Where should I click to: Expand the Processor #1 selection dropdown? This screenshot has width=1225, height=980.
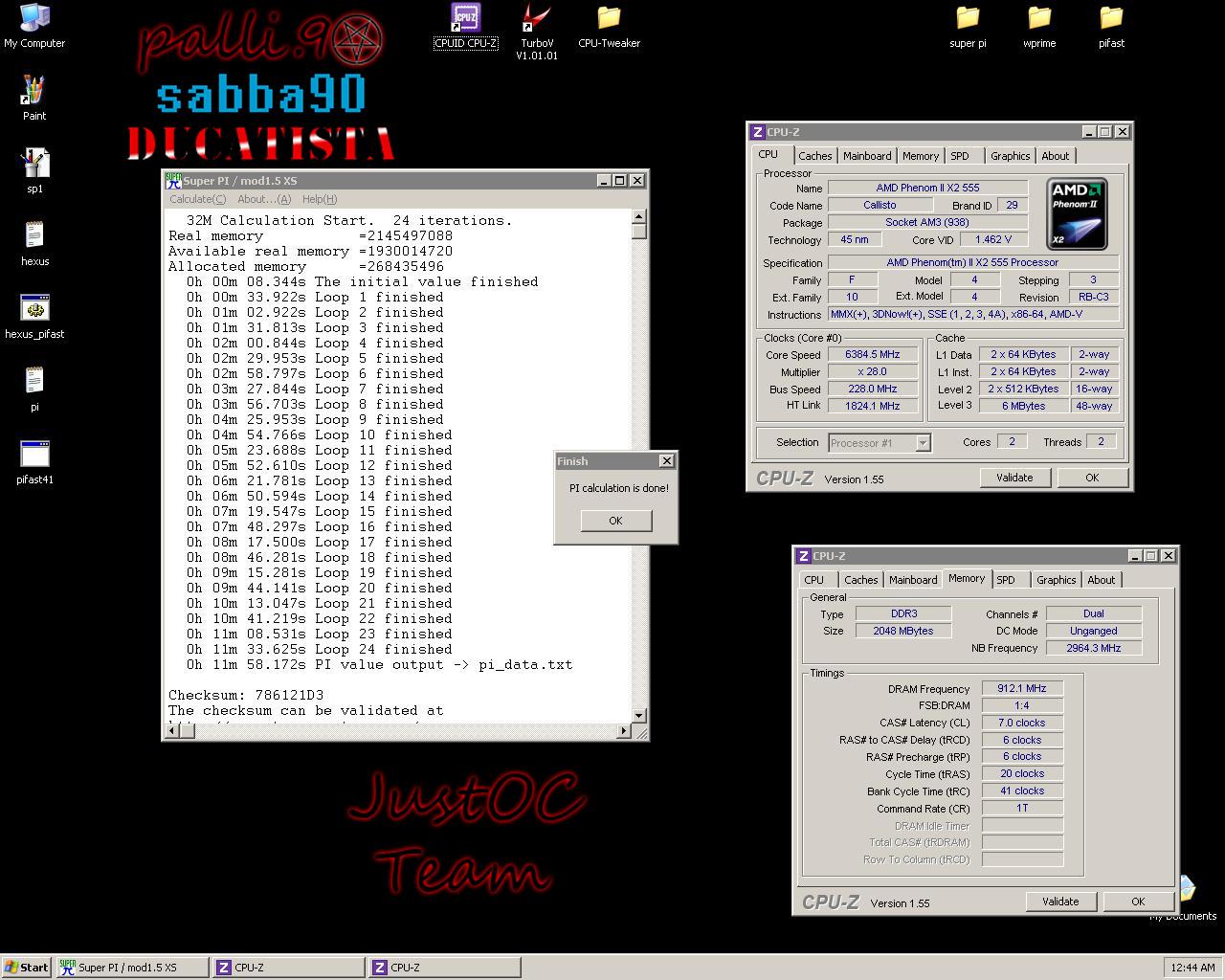[x=923, y=443]
